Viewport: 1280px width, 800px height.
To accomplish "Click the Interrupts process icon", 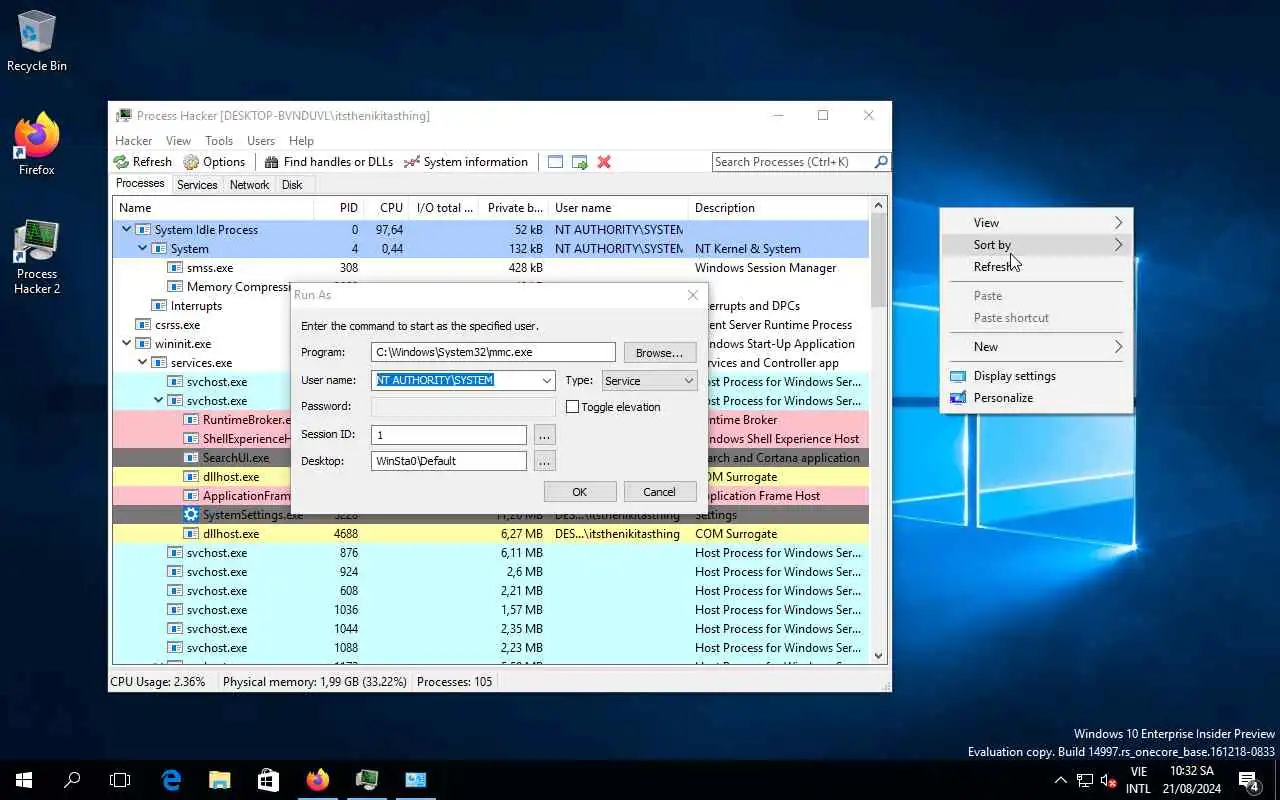I will [159, 306].
